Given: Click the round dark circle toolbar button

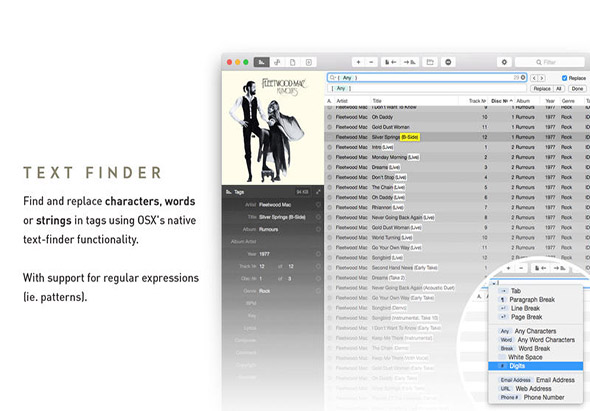Looking at the screenshot, I should click(x=448, y=62).
